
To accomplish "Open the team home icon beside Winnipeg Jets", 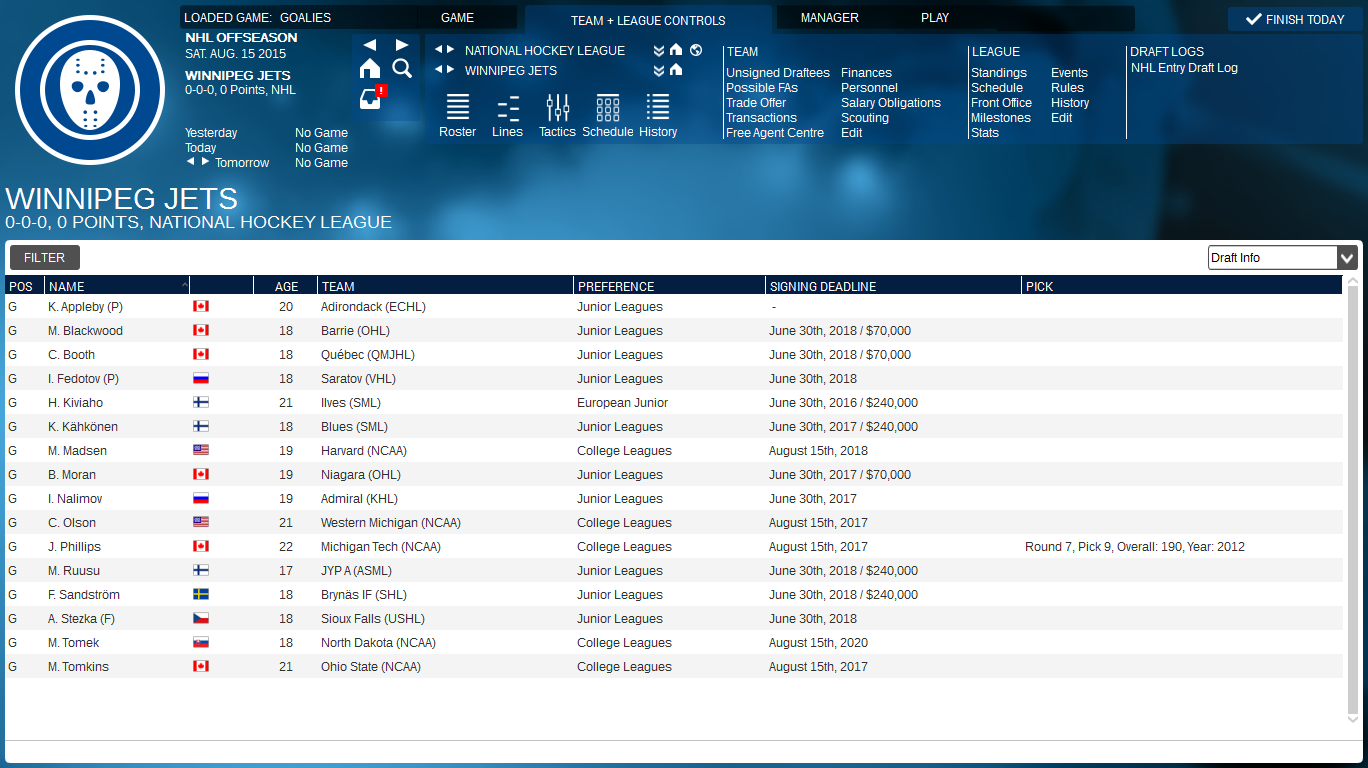I will 676,70.
